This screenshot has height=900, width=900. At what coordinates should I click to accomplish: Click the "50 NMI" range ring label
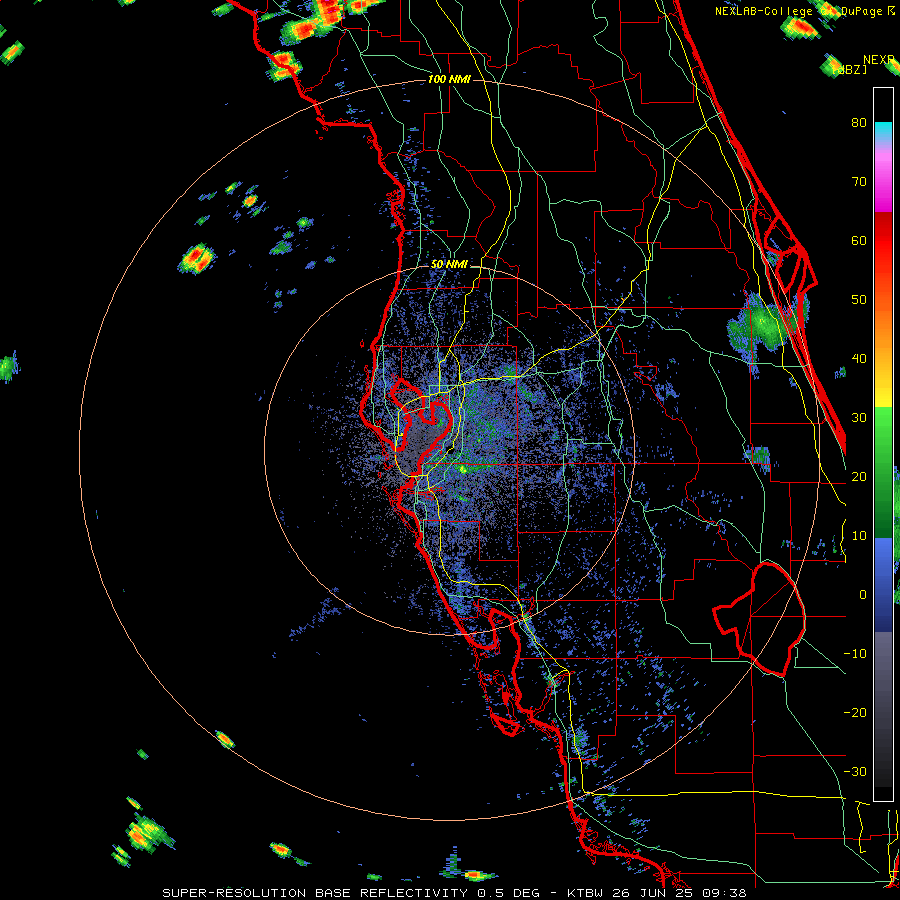pos(449,265)
